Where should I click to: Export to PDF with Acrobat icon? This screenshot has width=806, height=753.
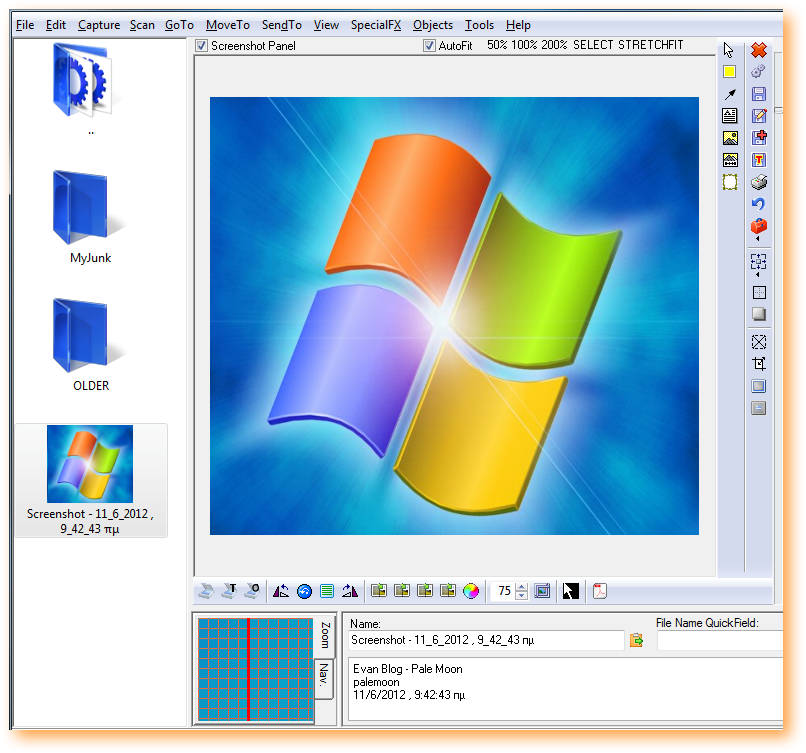tap(599, 591)
